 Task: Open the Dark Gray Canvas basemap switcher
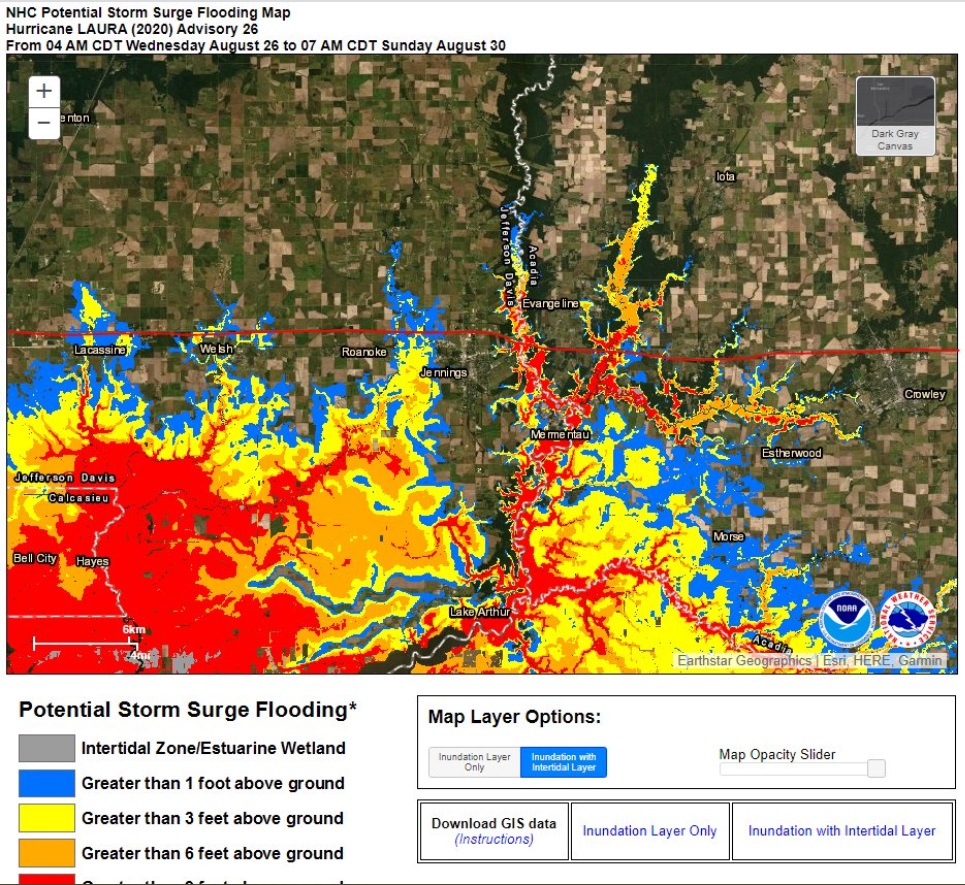coord(894,113)
